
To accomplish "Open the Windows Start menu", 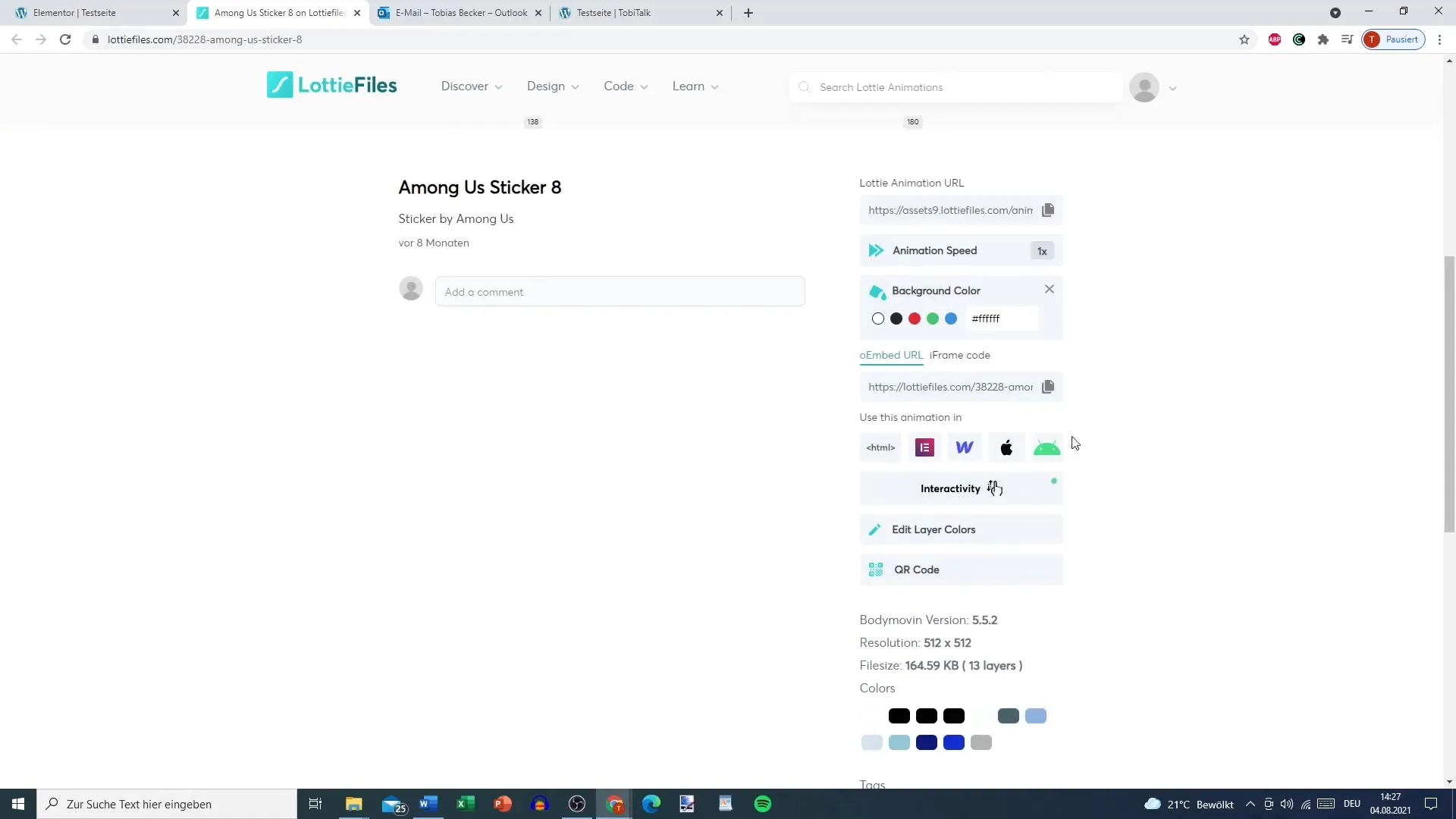I will coord(18,804).
